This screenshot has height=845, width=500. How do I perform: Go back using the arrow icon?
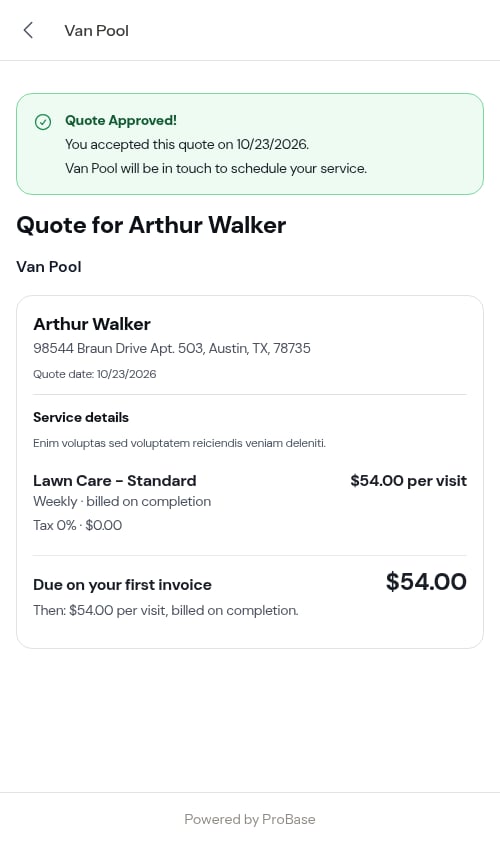click(29, 30)
